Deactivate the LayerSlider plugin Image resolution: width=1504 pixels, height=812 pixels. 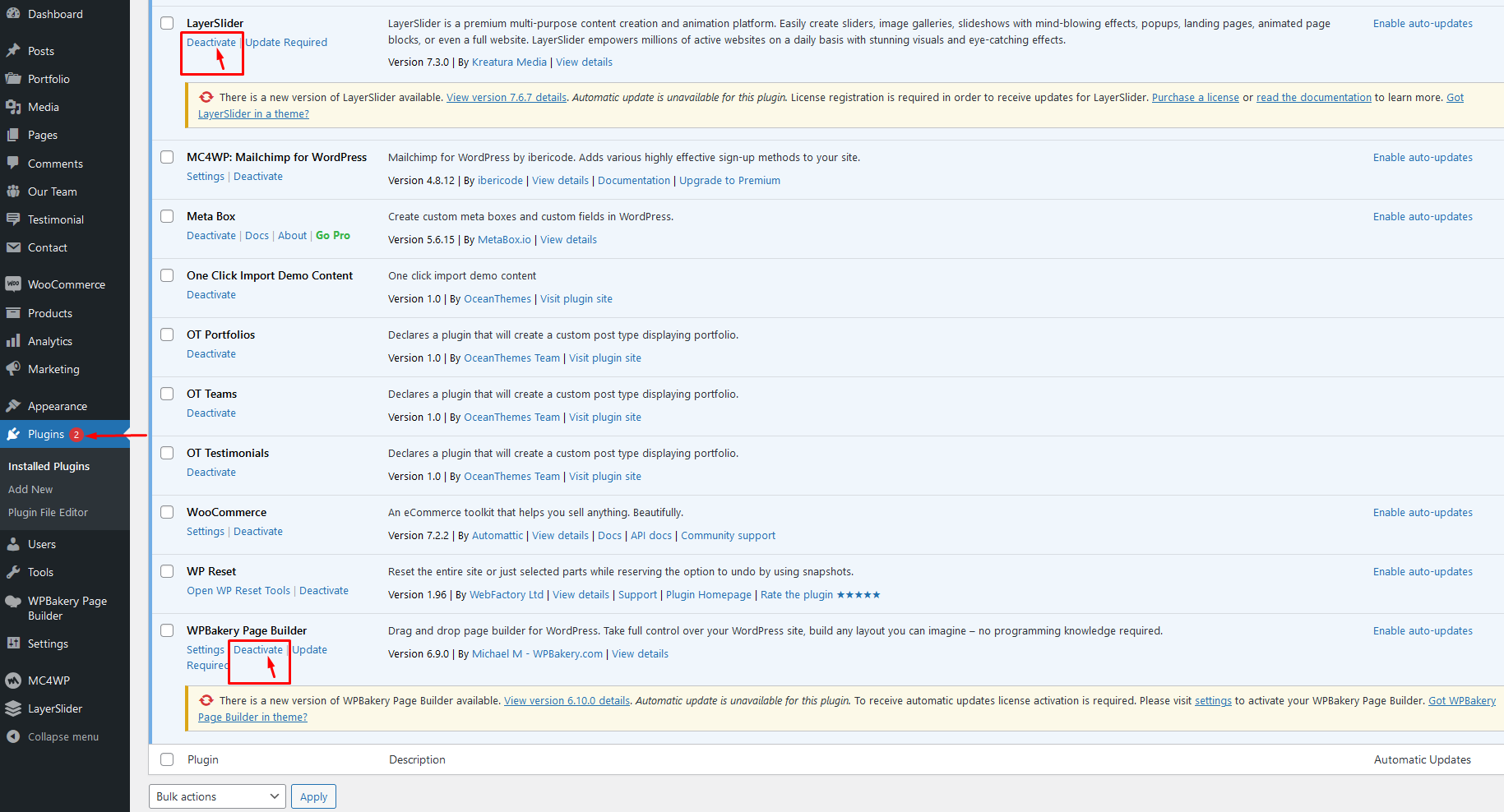(211, 42)
